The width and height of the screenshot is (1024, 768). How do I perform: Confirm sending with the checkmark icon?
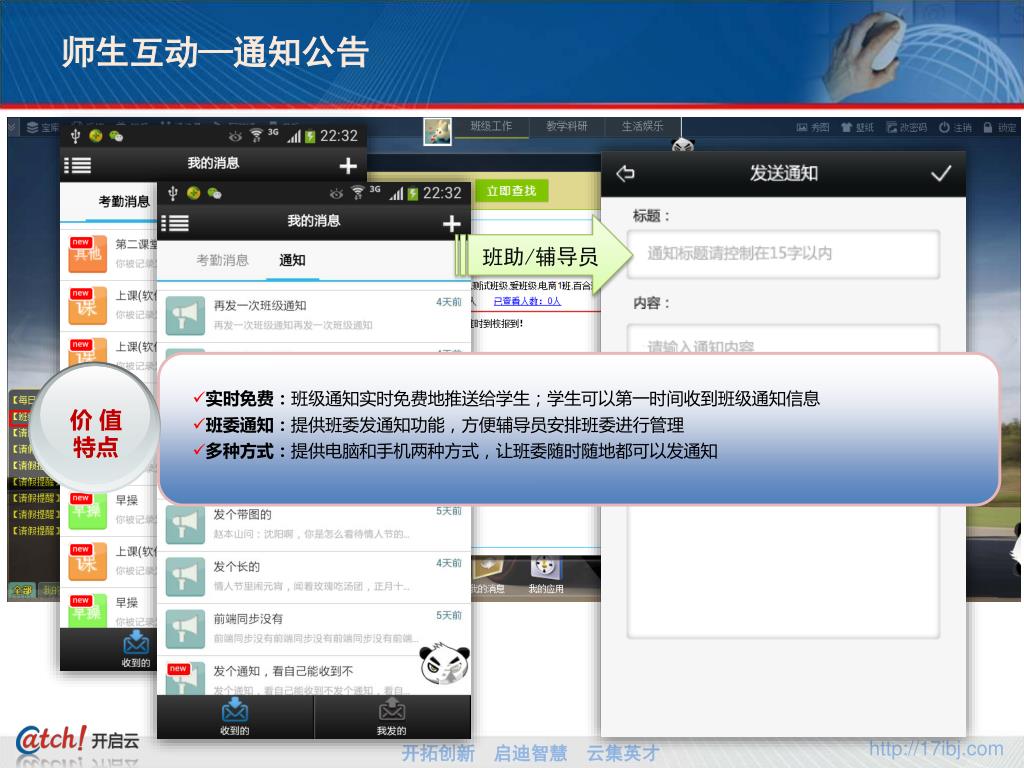[x=940, y=173]
